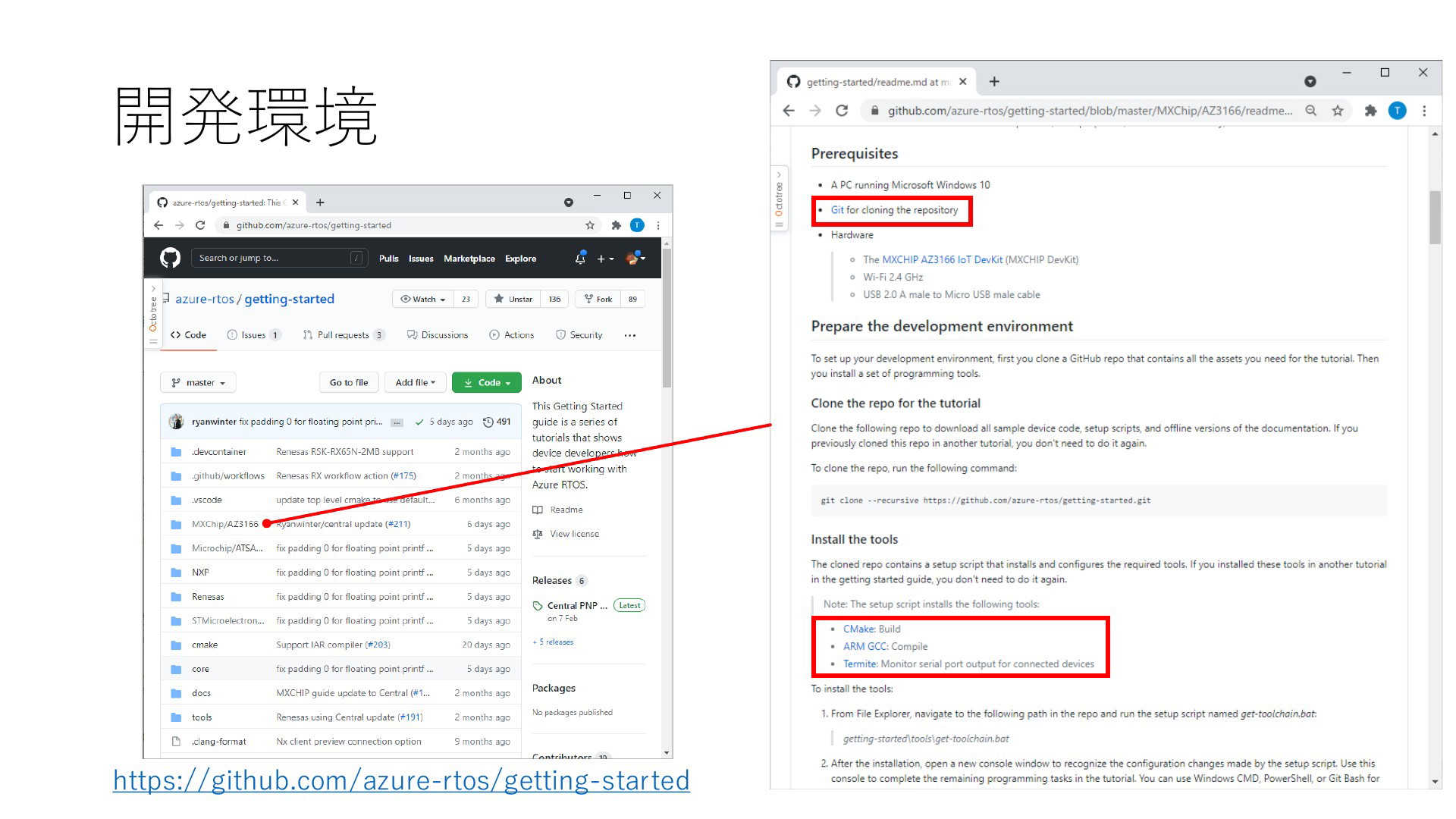
Task: Open the 491 commits history link
Action: pyautogui.click(x=497, y=422)
